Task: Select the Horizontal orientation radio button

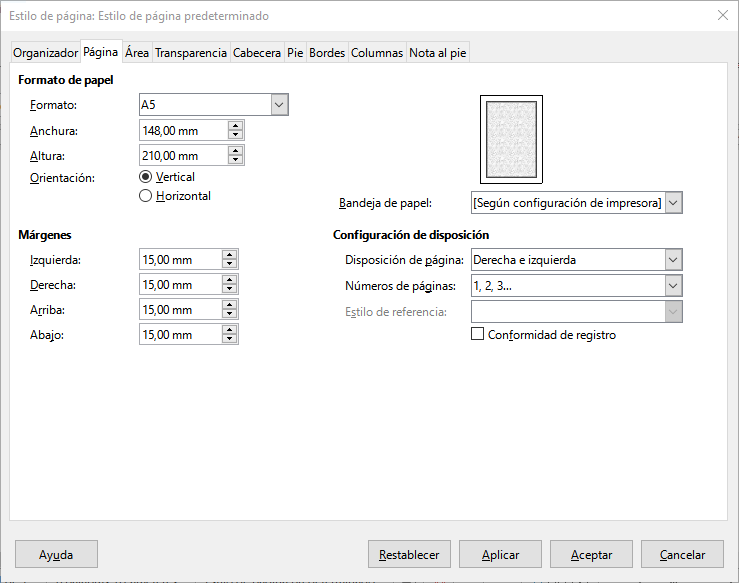Action: [146, 196]
